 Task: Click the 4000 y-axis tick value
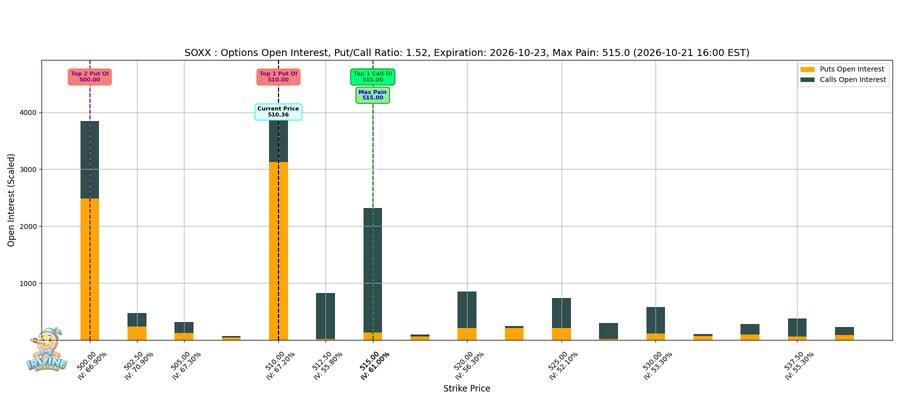point(28,112)
